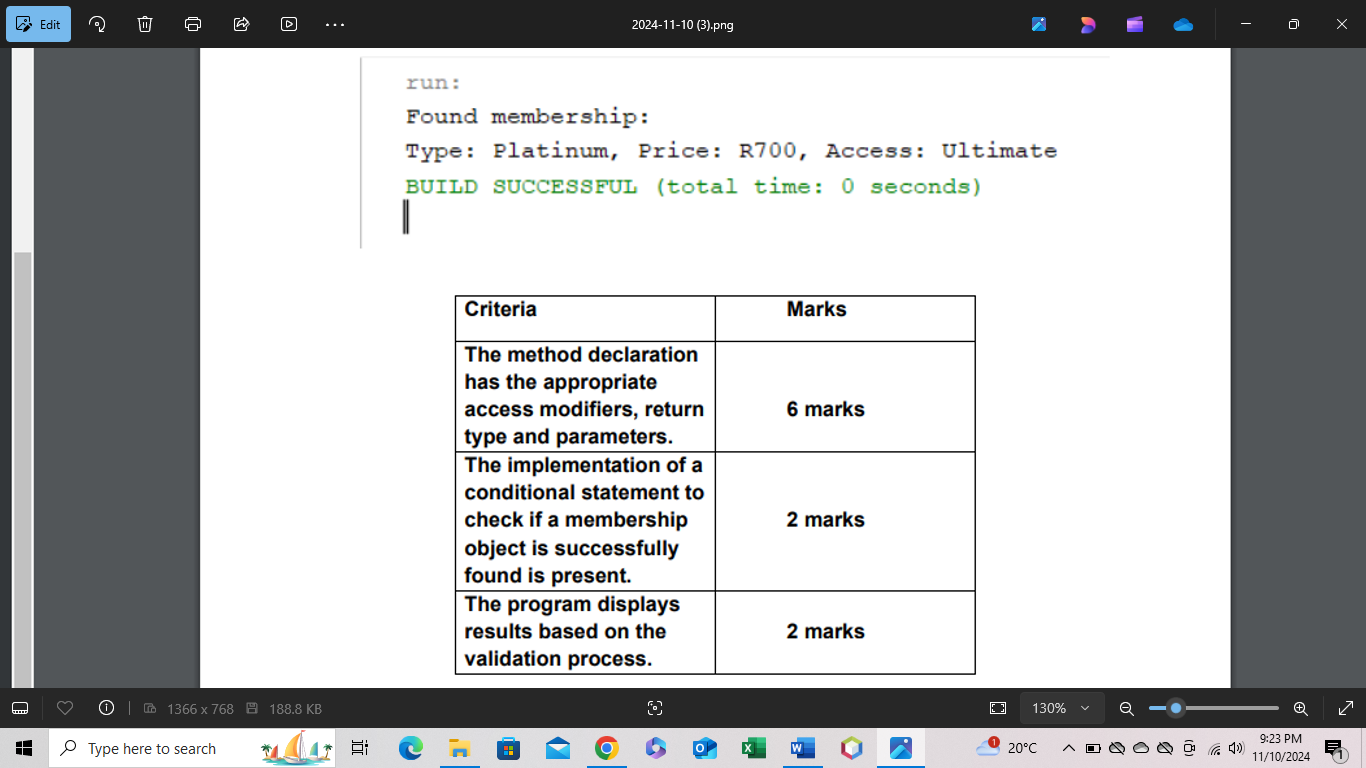Viewport: 1366px width, 768px height.
Task: Open file info with the info icon
Action: coord(106,708)
